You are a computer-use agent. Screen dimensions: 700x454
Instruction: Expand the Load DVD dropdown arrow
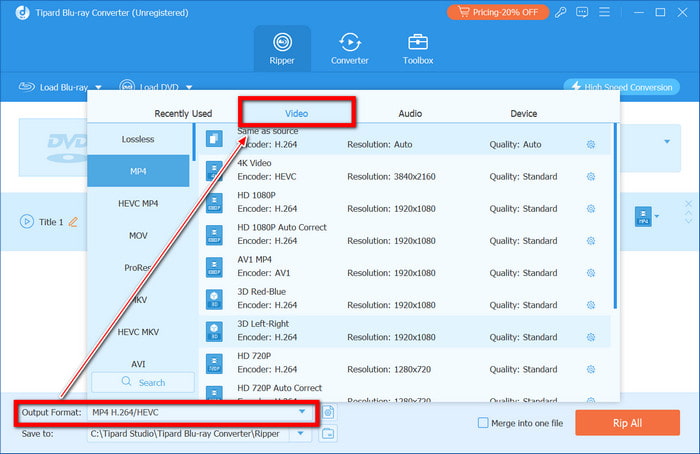pyautogui.click(x=189, y=87)
